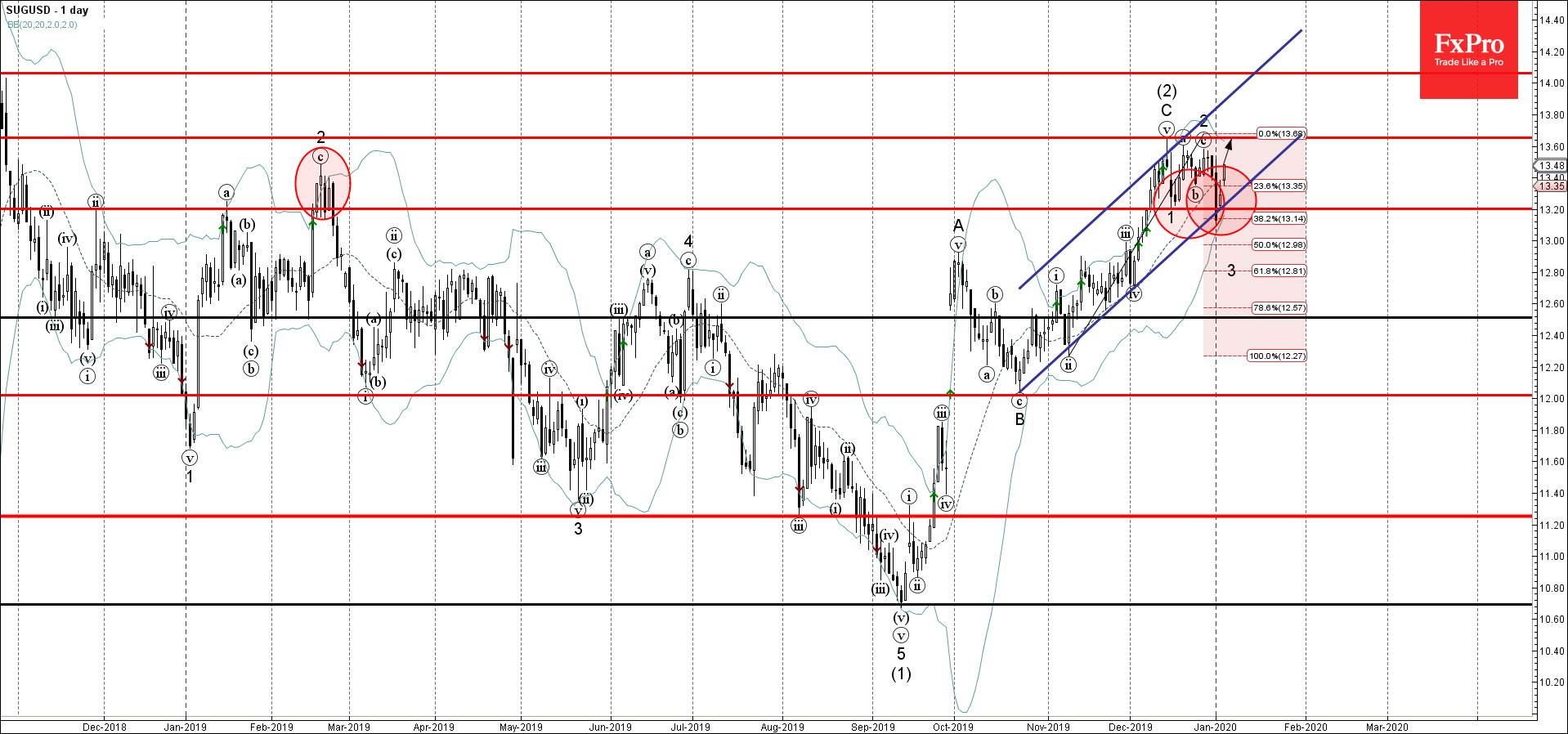
Task: Click the 100.0%(12.27) Fibonacci level label
Action: [x=1276, y=356]
